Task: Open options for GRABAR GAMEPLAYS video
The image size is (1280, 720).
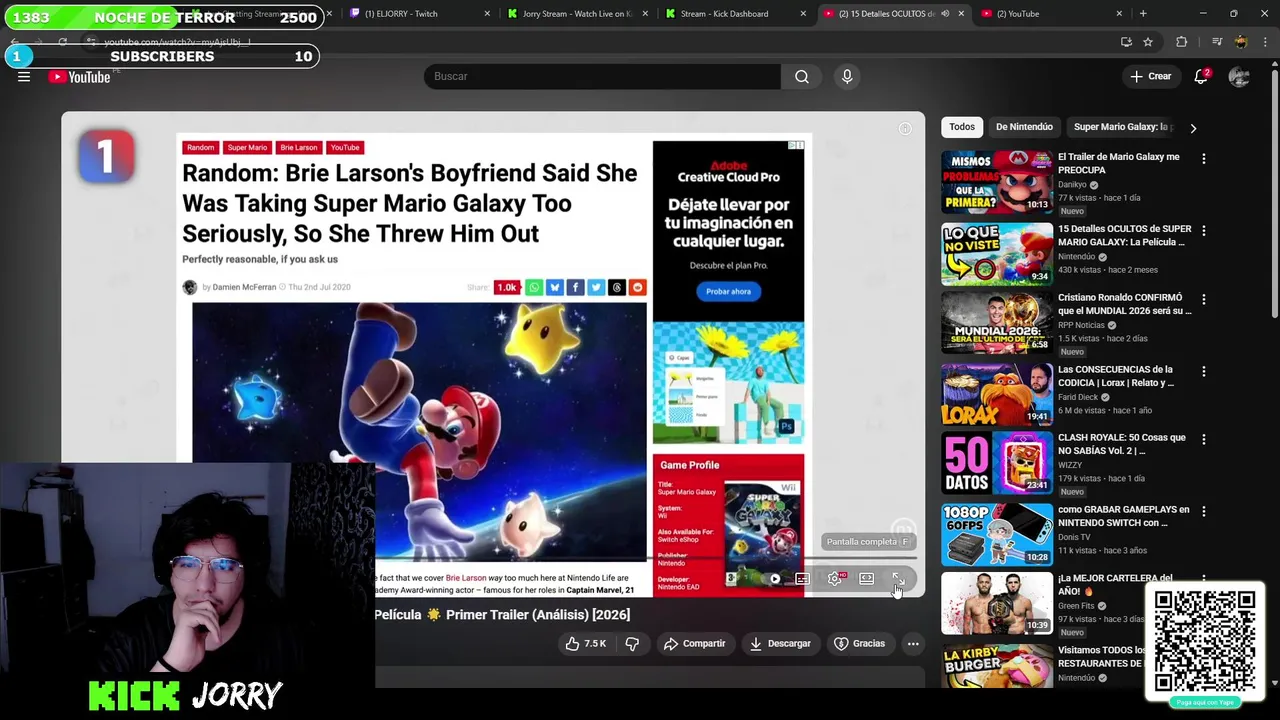Action: [1204, 512]
